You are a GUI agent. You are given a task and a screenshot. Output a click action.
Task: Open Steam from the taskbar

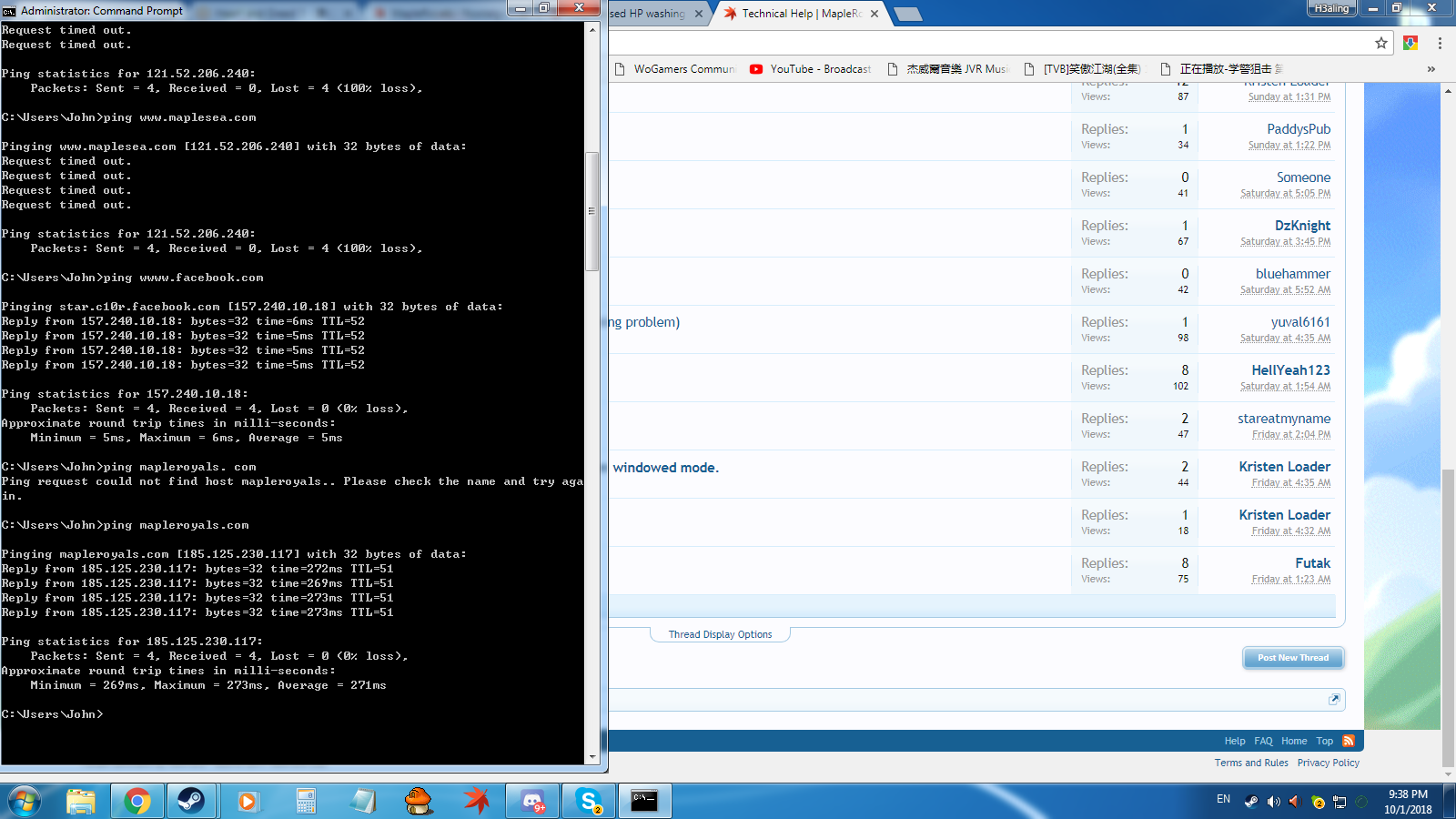pyautogui.click(x=191, y=801)
